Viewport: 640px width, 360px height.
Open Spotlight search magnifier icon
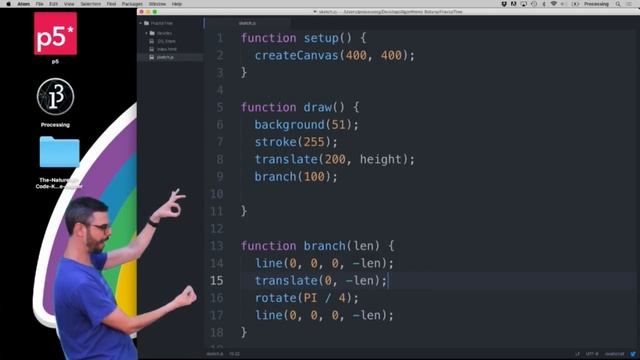point(618,4)
